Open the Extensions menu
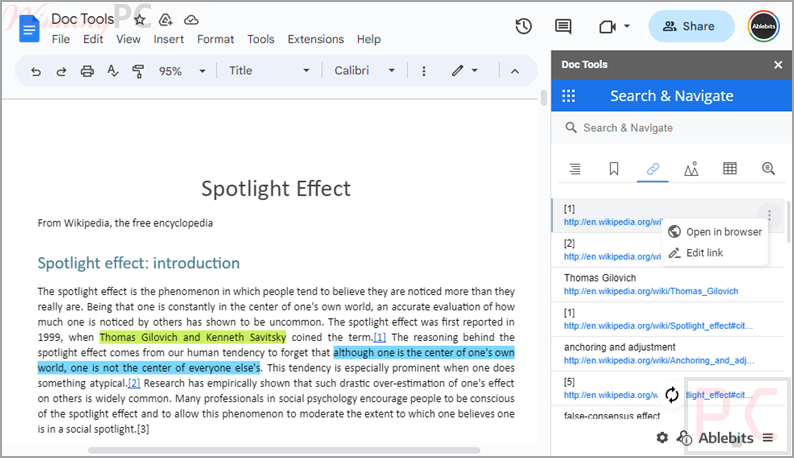The height and width of the screenshot is (458, 794). (315, 39)
